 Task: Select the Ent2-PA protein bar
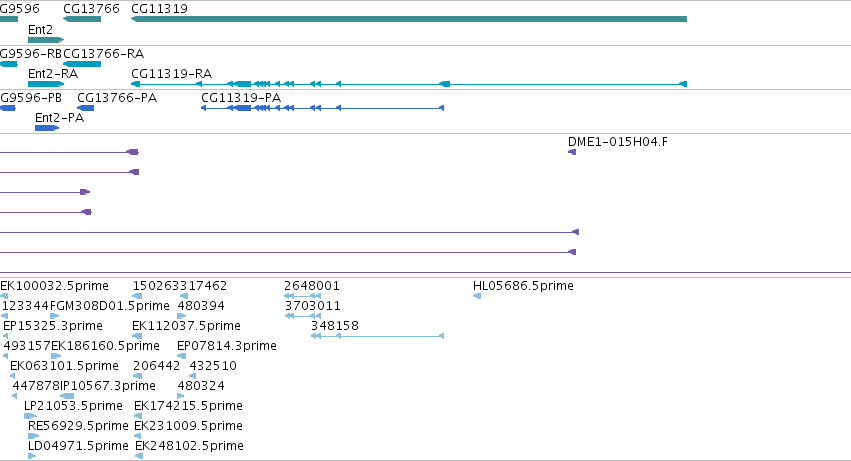(x=47, y=128)
